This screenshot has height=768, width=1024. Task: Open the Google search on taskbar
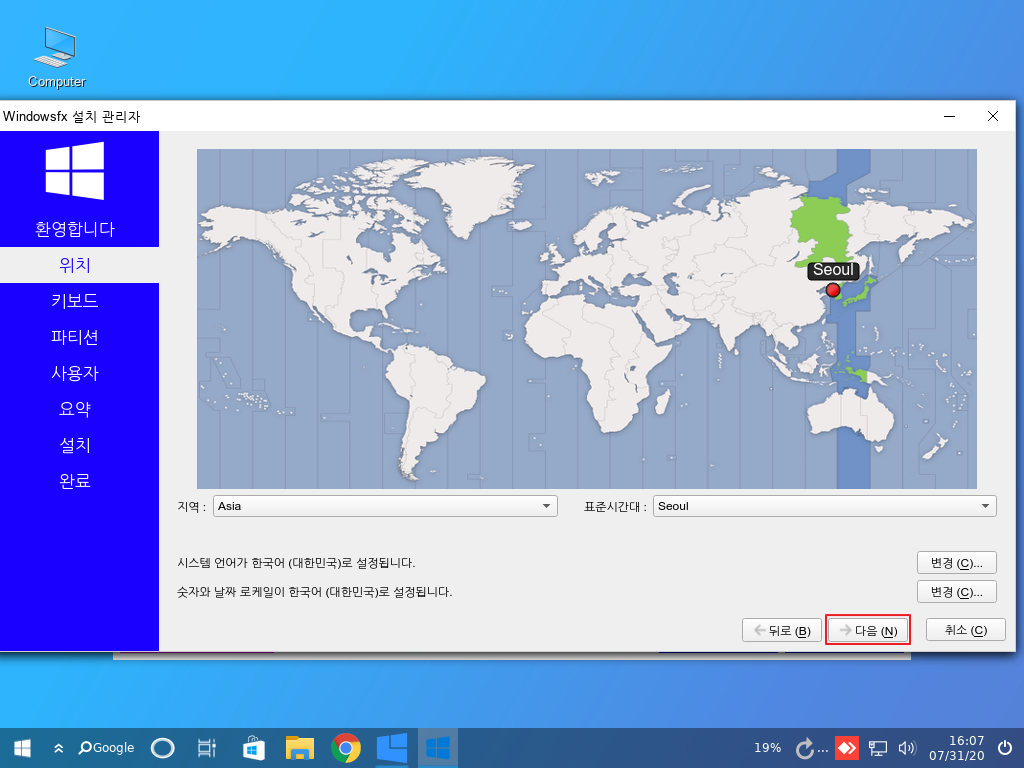pos(106,748)
